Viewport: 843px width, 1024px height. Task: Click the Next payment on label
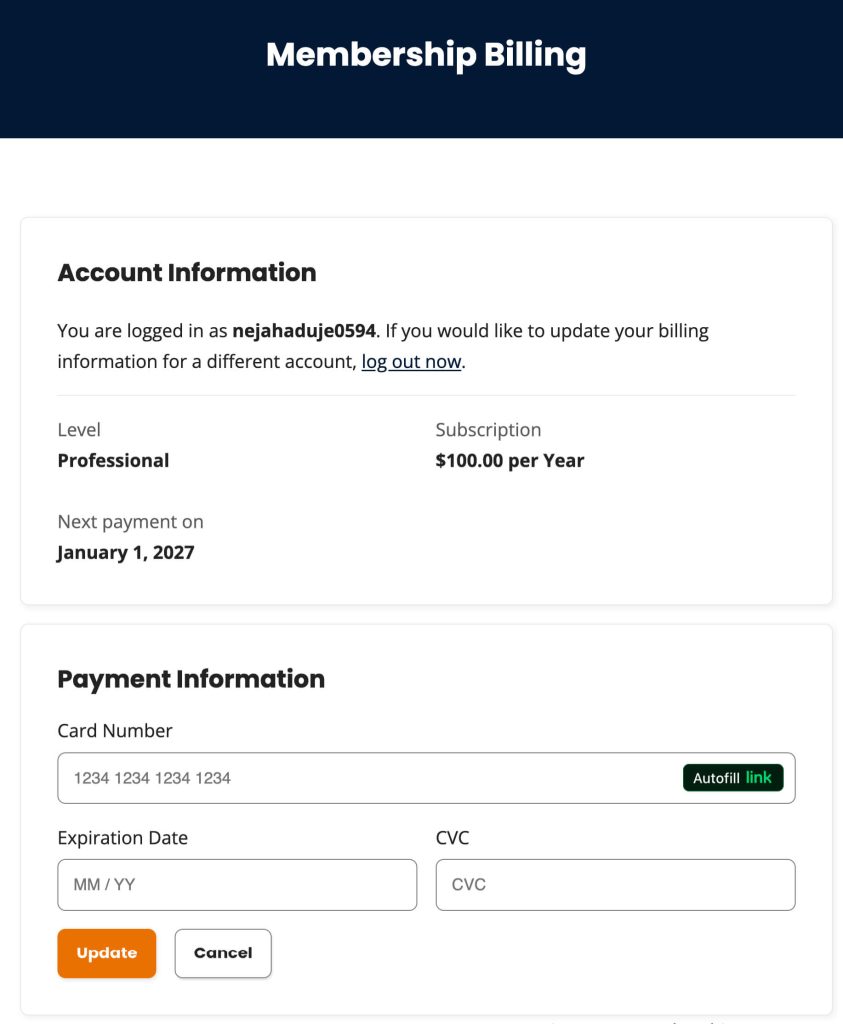point(129,521)
